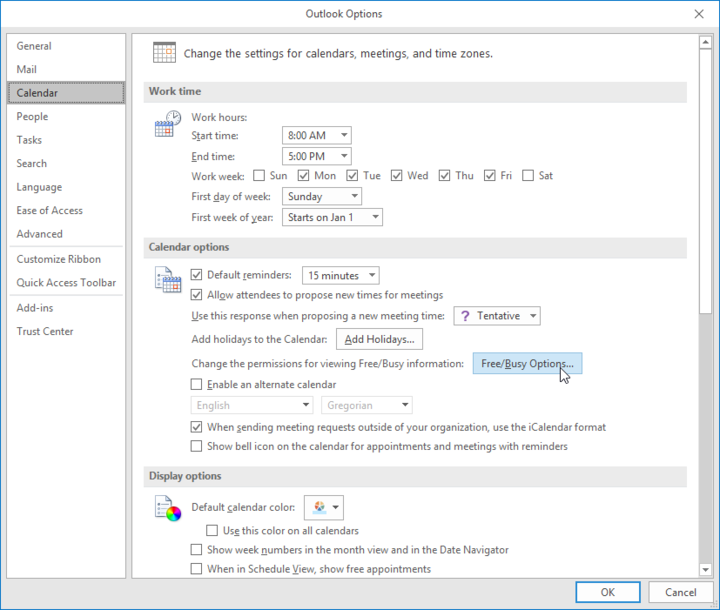
Task: Click the Calendar options section icon
Action: [x=168, y=279]
